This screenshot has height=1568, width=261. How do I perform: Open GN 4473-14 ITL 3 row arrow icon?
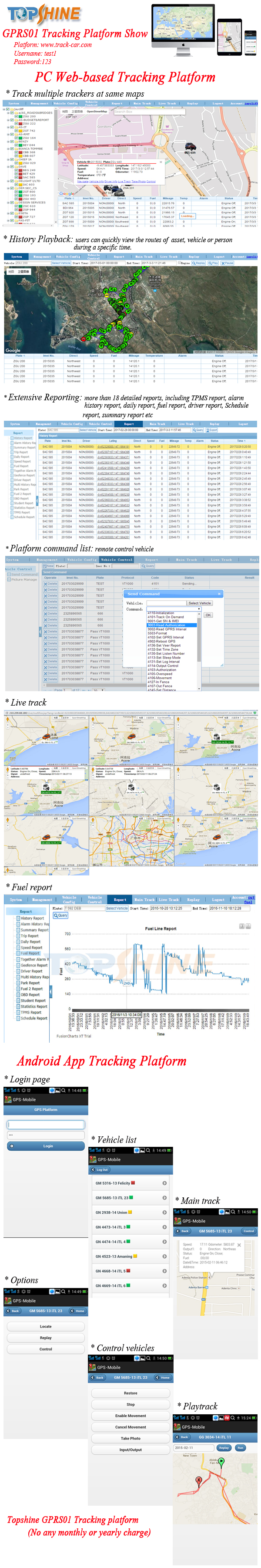(x=165, y=1227)
